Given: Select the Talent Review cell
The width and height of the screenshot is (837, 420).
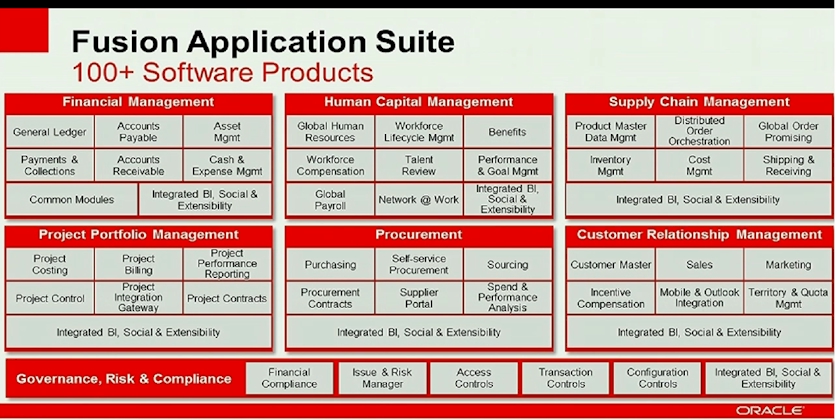Looking at the screenshot, I should (x=418, y=165).
